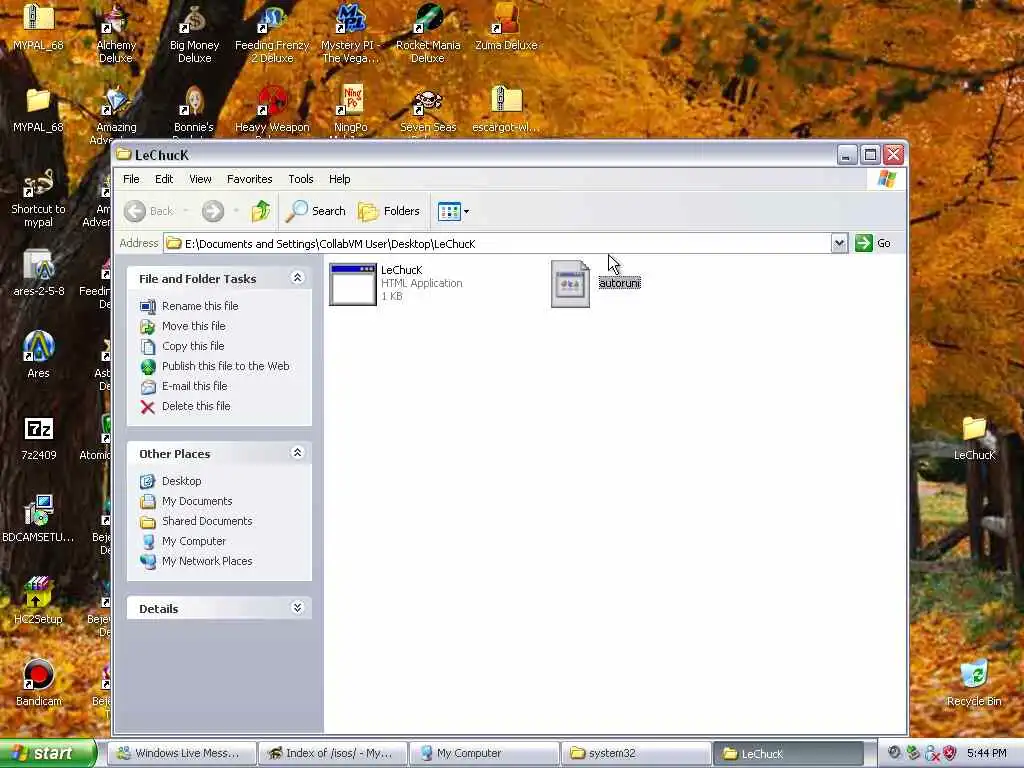Click the Back navigation button
This screenshot has height=768, width=1024.
[150, 211]
